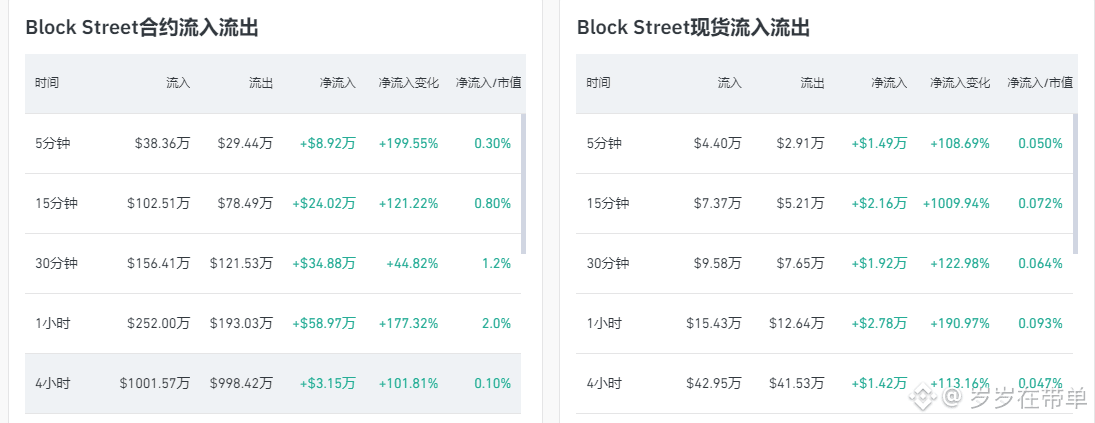
Task: Click change value +44.82%
Action: (412, 264)
